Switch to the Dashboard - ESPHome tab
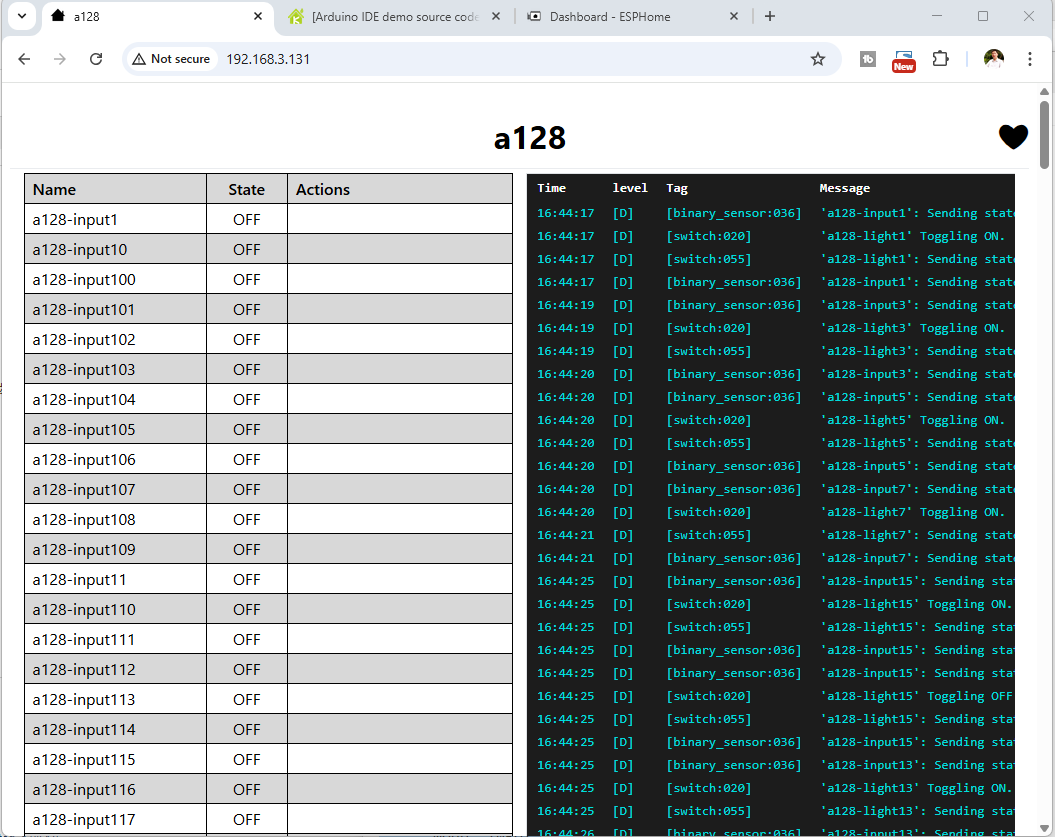The image size is (1055, 837). (610, 17)
